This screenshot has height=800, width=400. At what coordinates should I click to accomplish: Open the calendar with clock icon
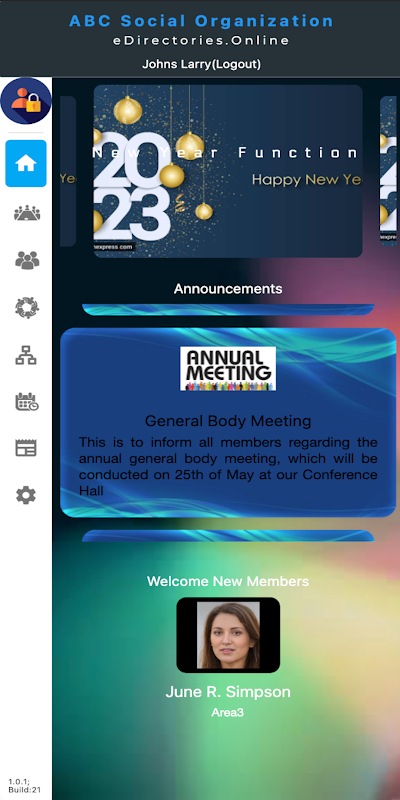[x=26, y=402]
